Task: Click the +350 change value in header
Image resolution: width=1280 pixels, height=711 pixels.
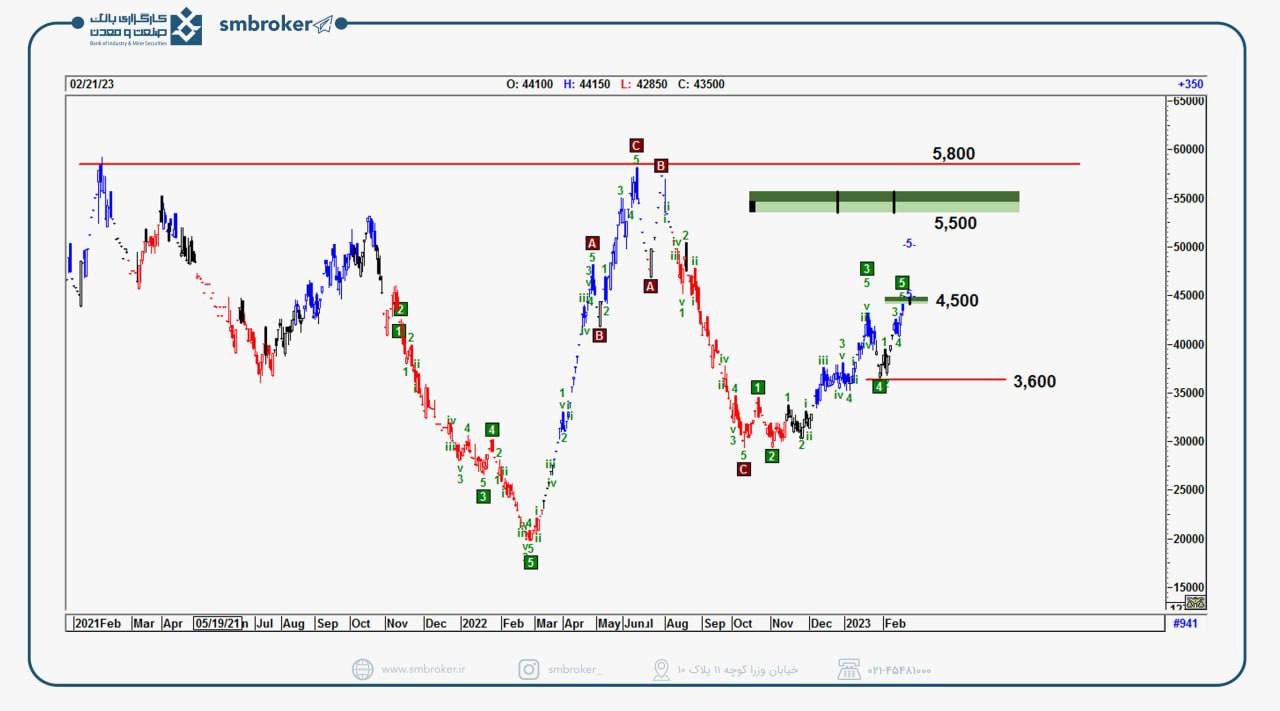Action: [x=1191, y=85]
